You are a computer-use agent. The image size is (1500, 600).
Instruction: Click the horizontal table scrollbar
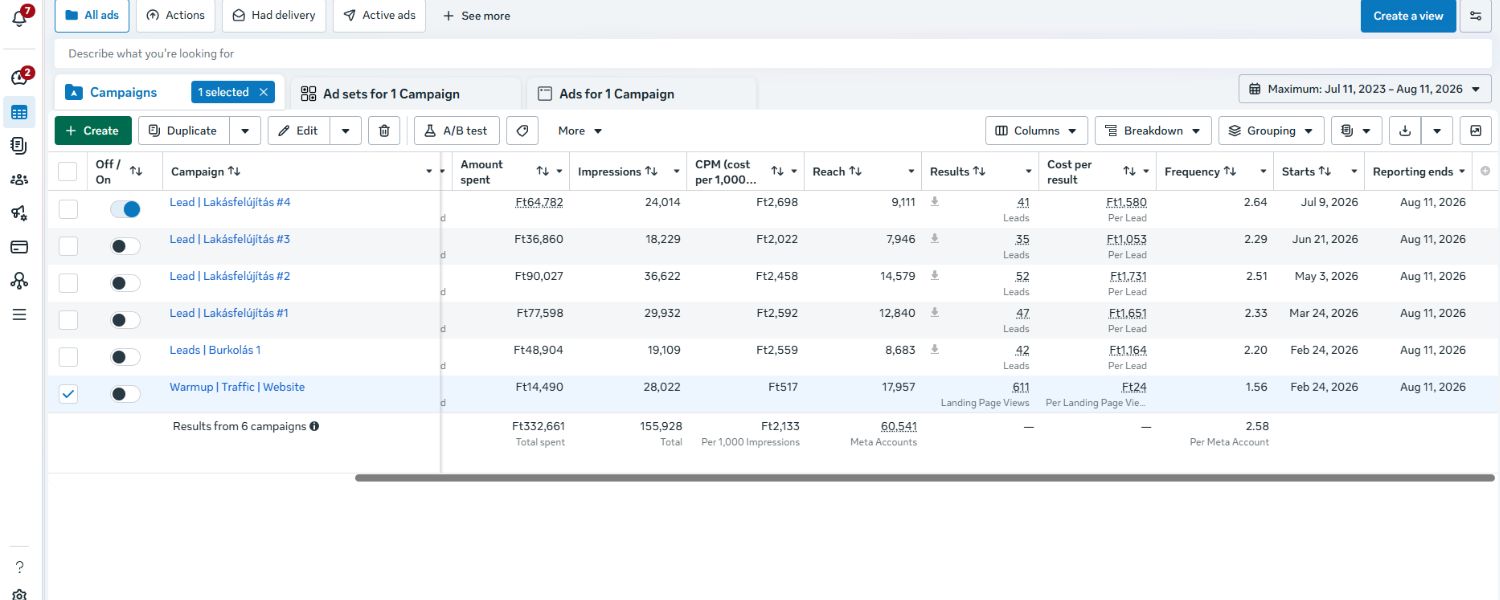point(924,478)
